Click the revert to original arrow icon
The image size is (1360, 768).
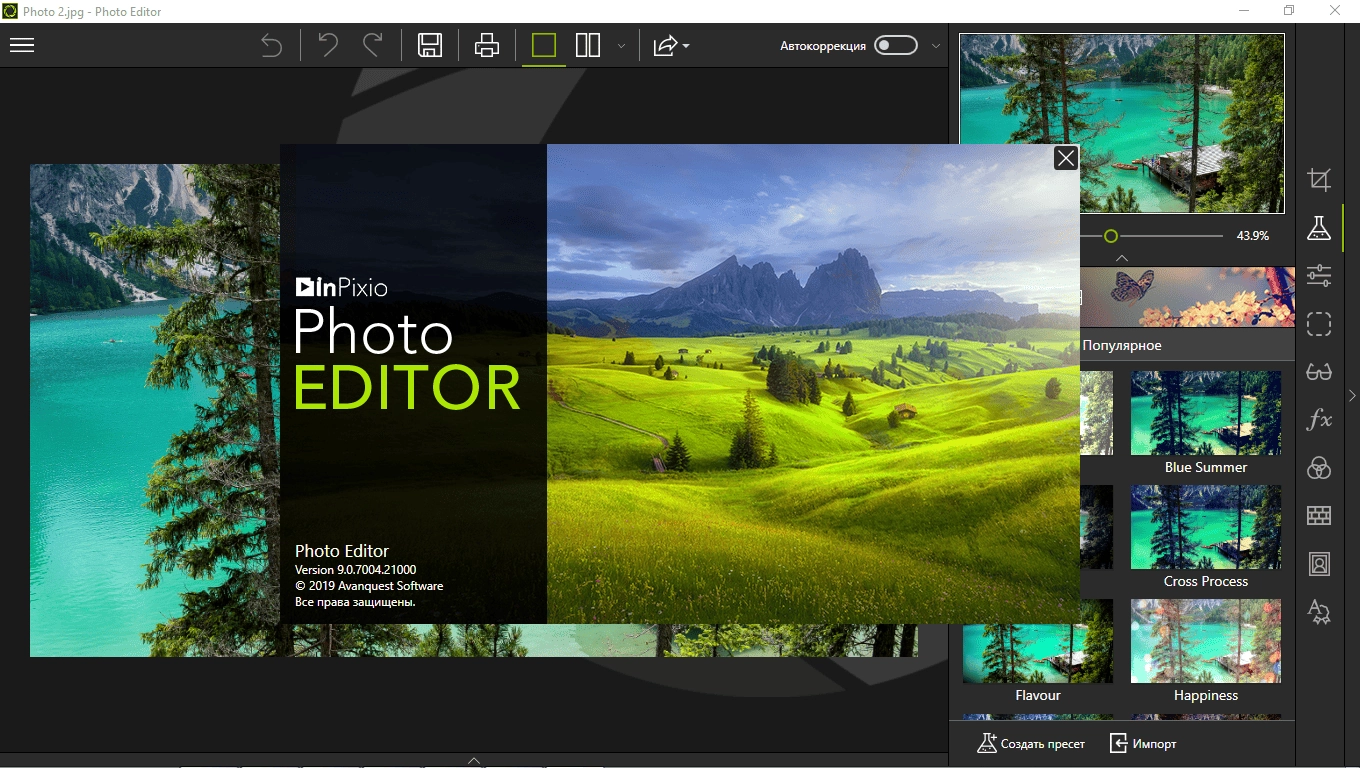271,45
